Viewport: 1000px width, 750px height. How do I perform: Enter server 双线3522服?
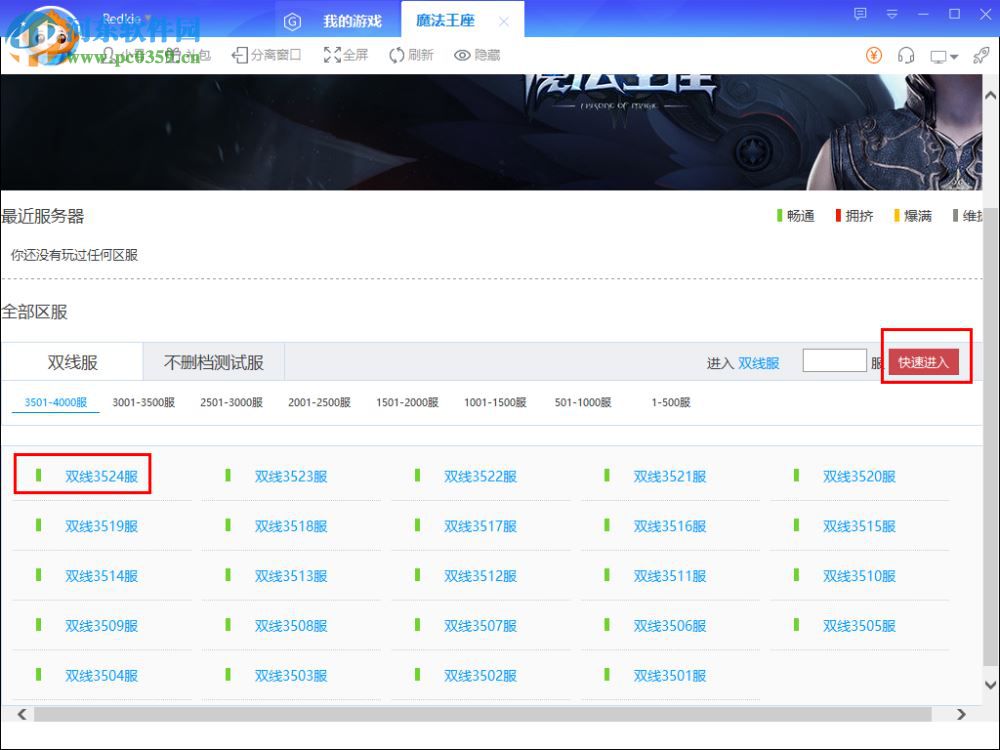pos(480,476)
